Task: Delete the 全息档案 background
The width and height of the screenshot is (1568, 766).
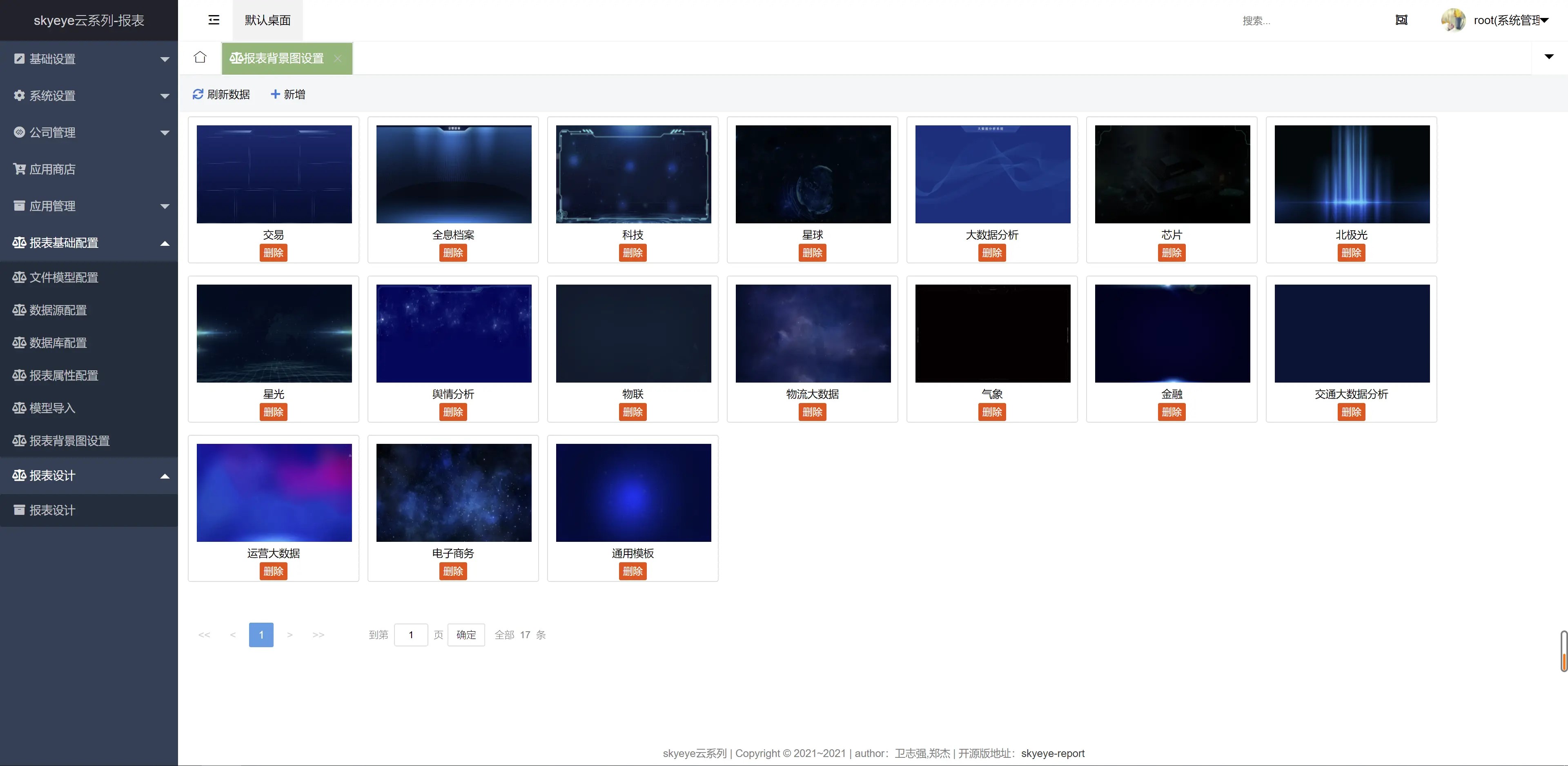Action: pyautogui.click(x=453, y=253)
